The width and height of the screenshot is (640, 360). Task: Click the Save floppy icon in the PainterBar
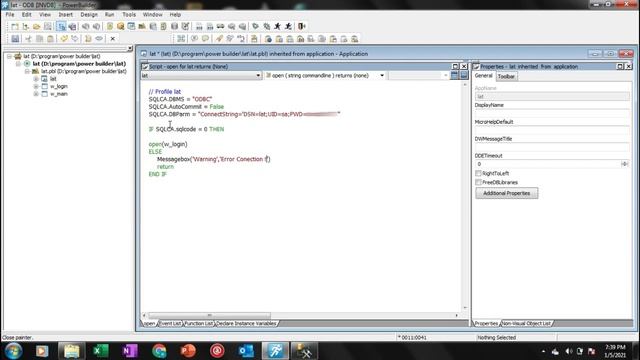15,39
